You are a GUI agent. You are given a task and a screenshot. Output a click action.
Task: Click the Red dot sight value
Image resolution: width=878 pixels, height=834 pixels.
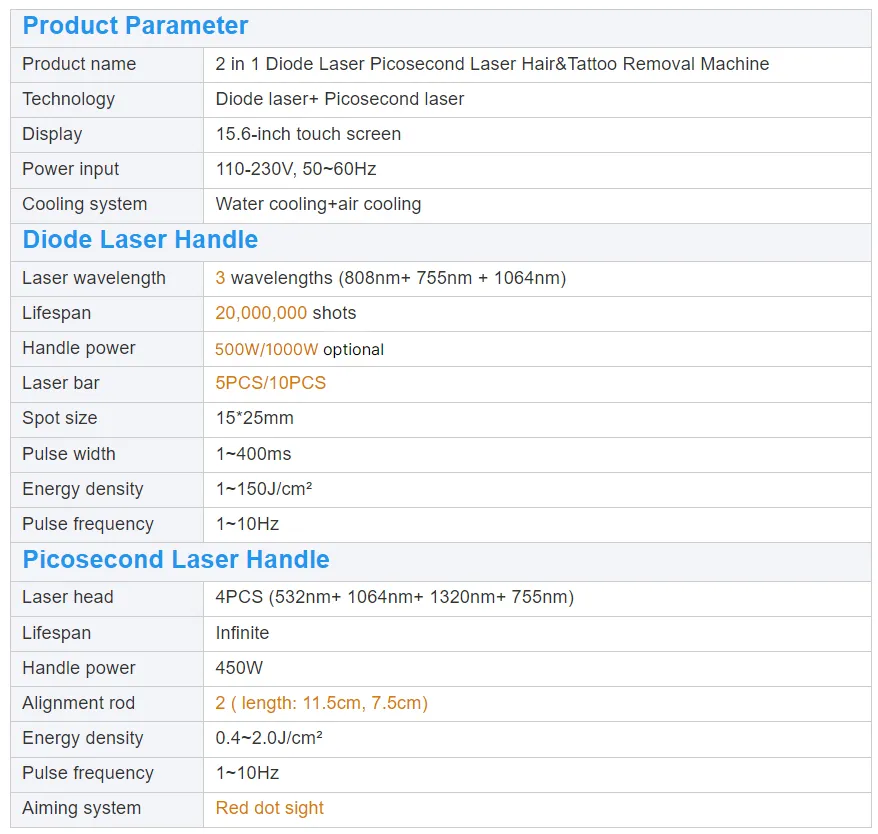[269, 808]
